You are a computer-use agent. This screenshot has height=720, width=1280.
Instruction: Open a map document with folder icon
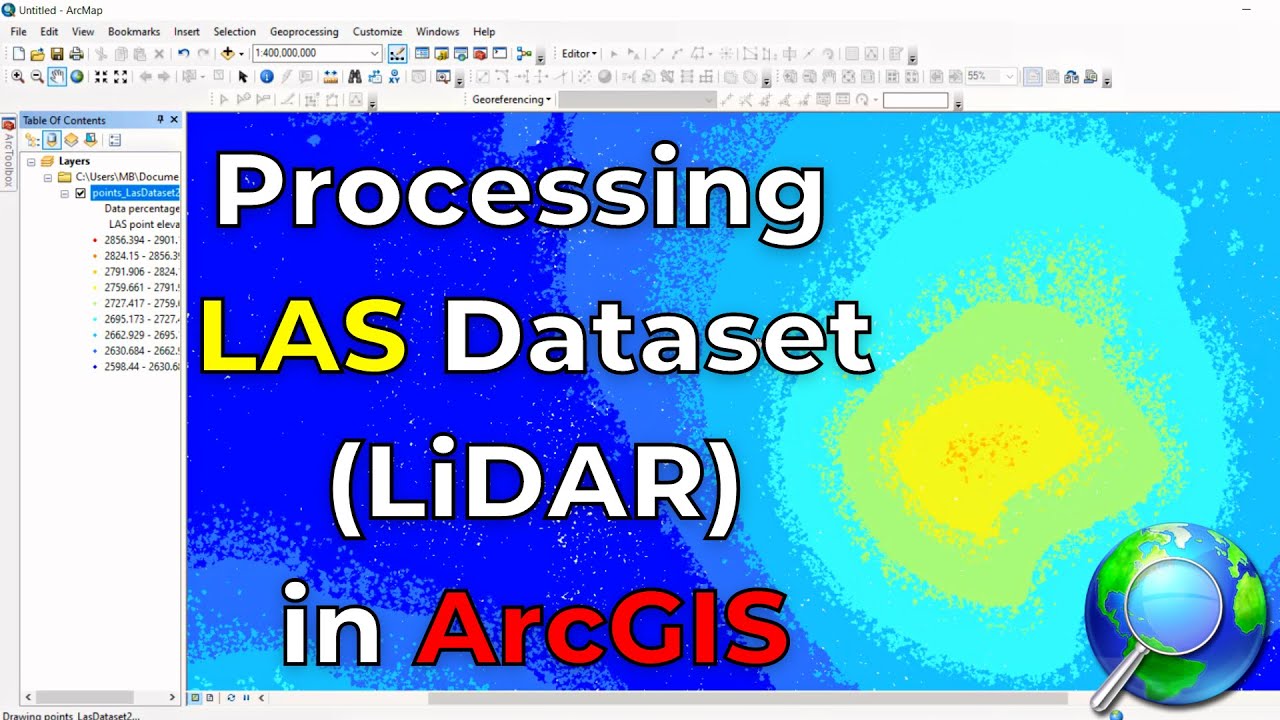(x=37, y=53)
